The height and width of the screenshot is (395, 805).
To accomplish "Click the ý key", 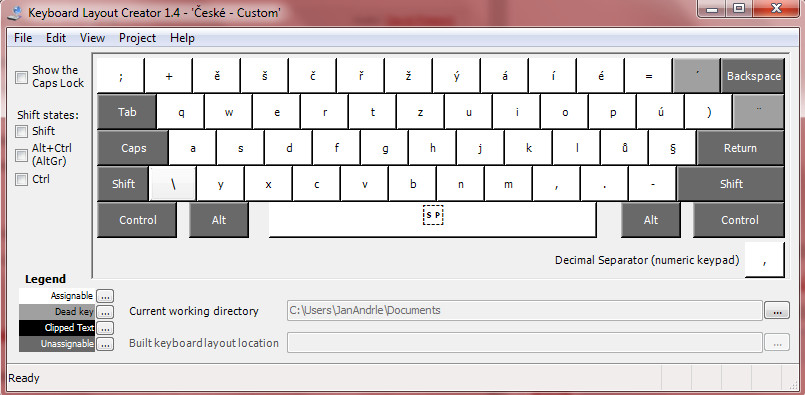I will click(x=457, y=76).
